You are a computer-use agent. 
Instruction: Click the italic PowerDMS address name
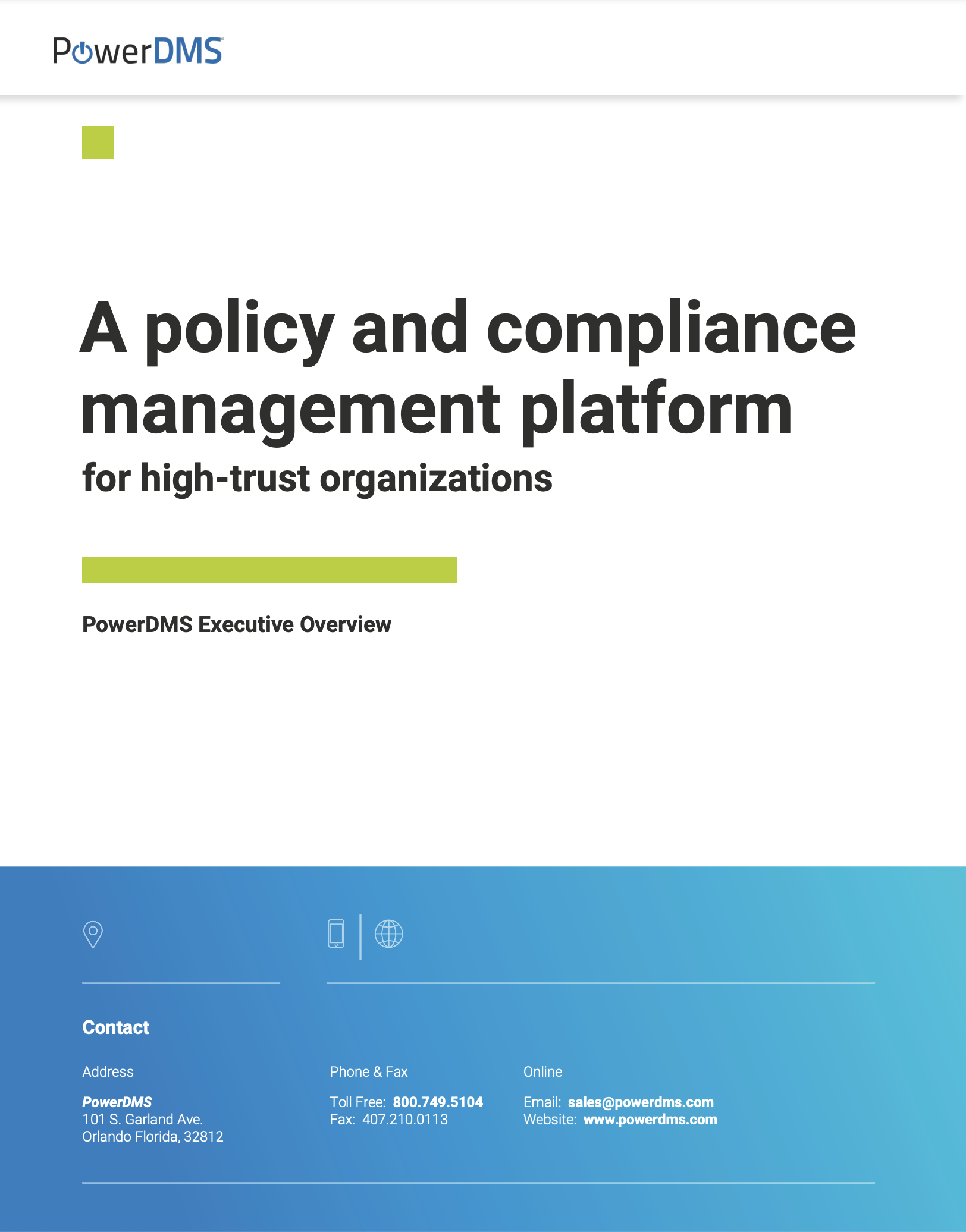117,1102
